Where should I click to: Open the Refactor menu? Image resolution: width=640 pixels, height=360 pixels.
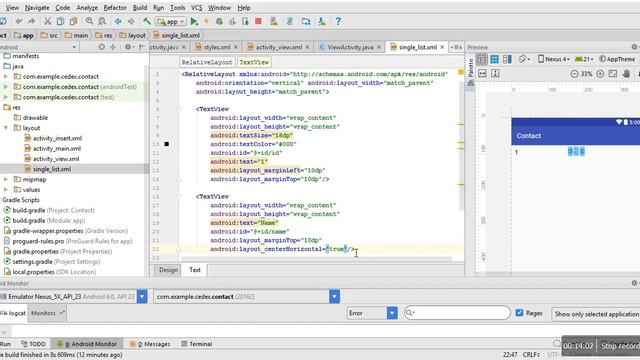(x=115, y=8)
